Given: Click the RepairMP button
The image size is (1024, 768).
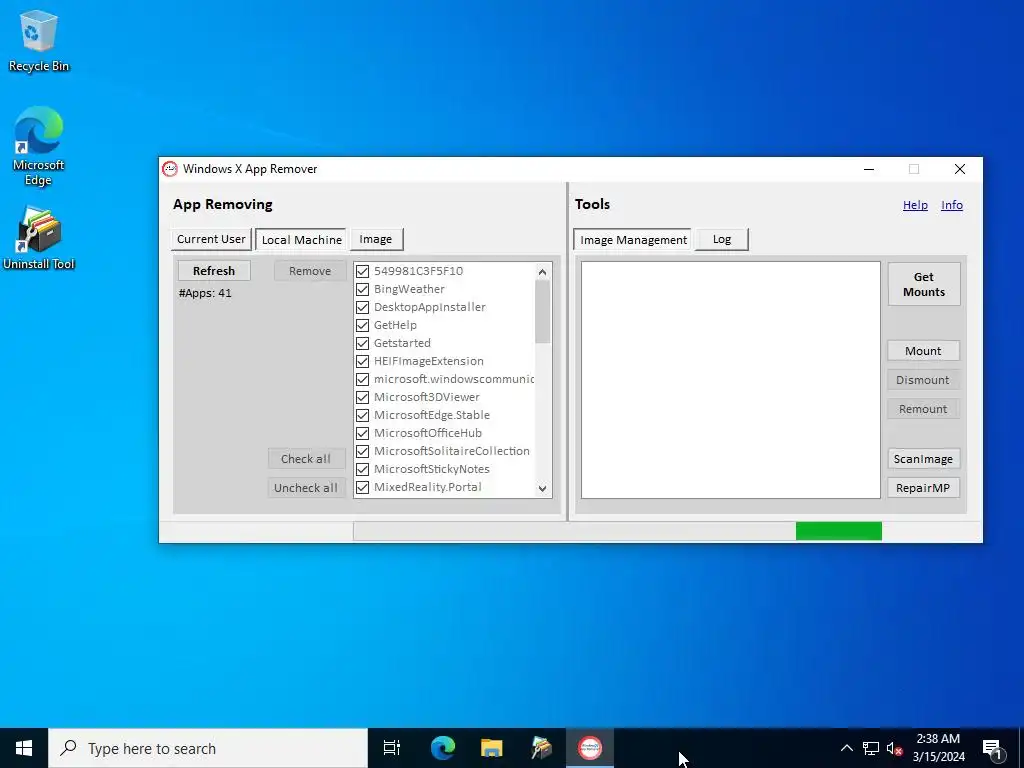Looking at the screenshot, I should (x=923, y=488).
